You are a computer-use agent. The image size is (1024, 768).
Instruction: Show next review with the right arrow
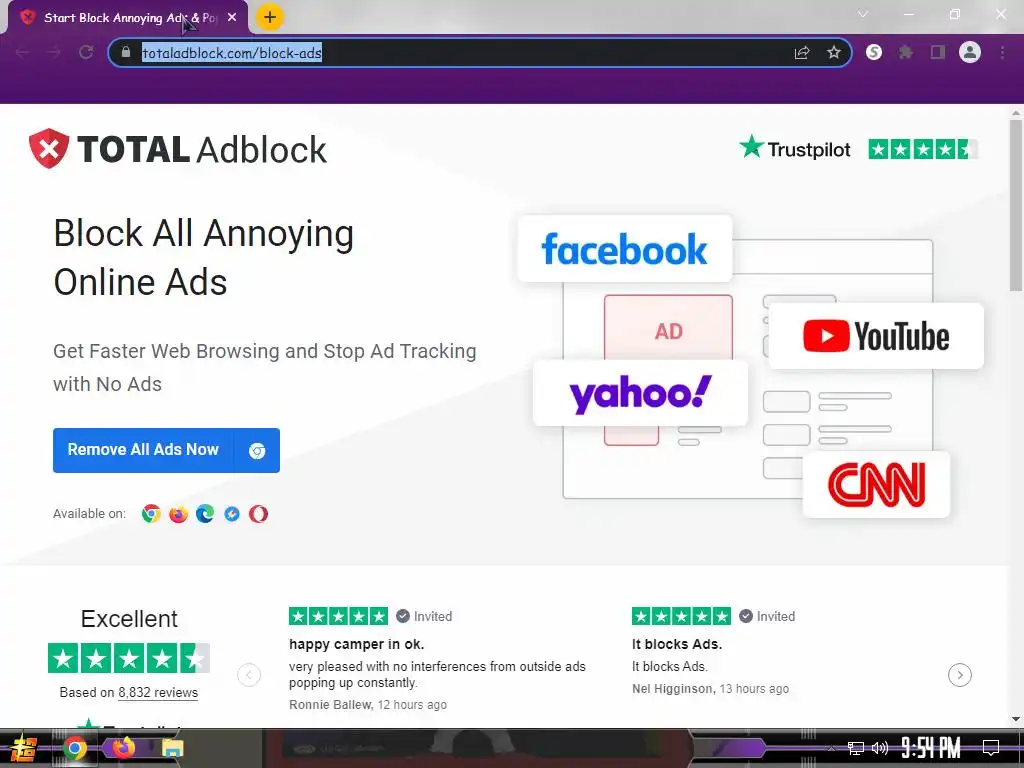(960, 675)
